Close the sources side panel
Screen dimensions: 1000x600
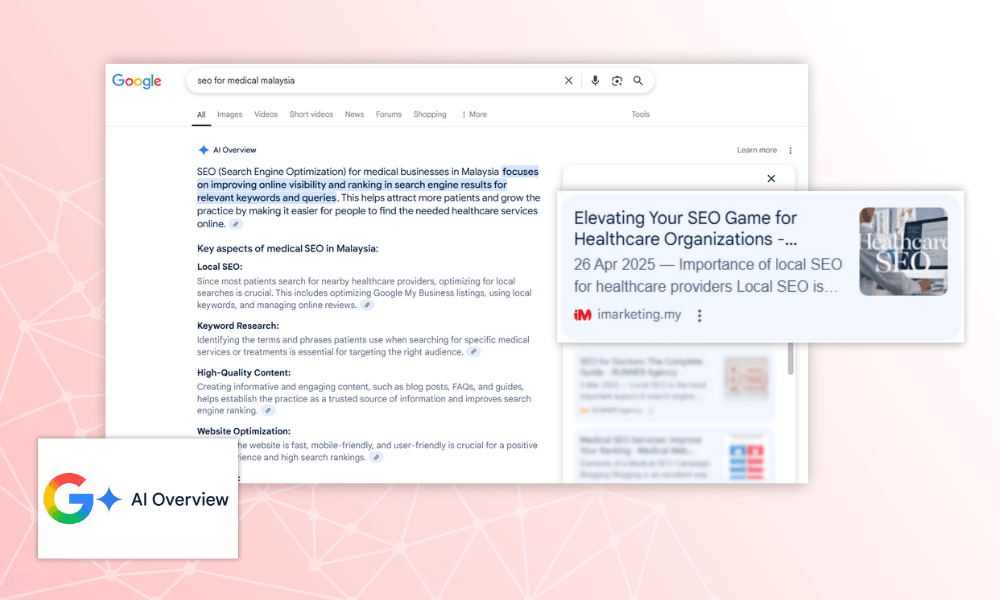point(771,179)
